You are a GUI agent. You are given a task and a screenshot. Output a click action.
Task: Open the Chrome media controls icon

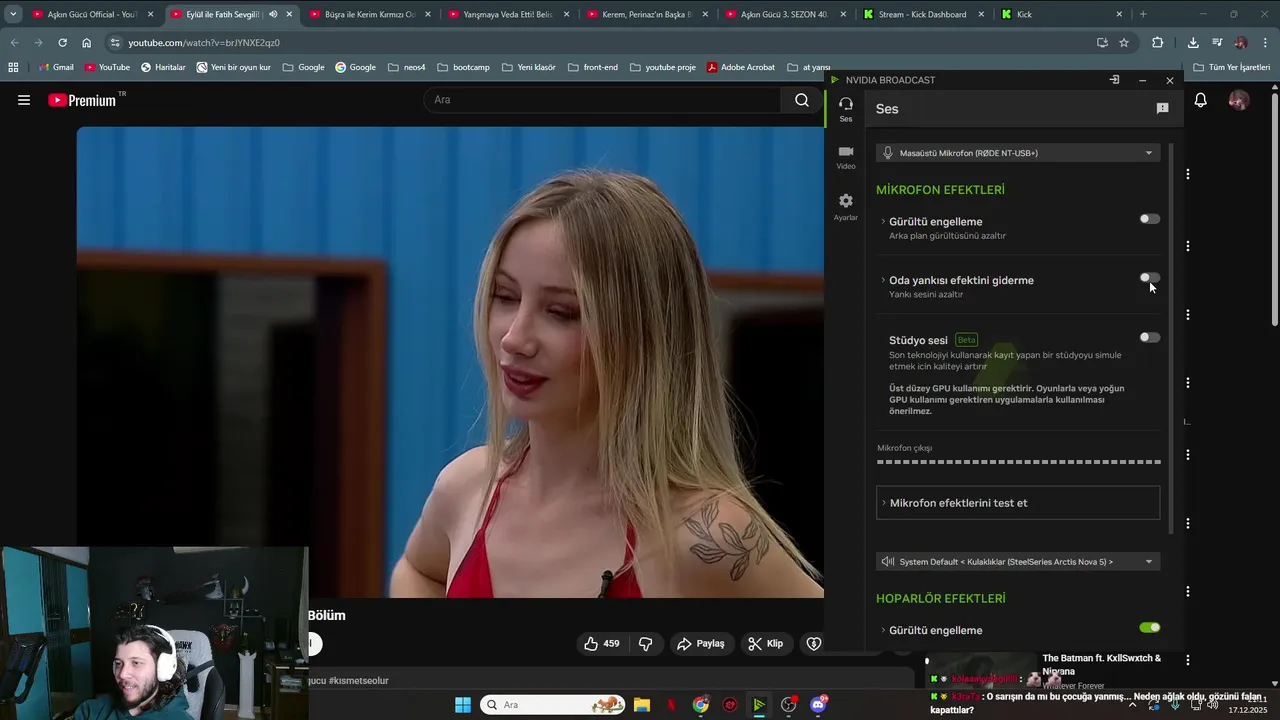1217,43
